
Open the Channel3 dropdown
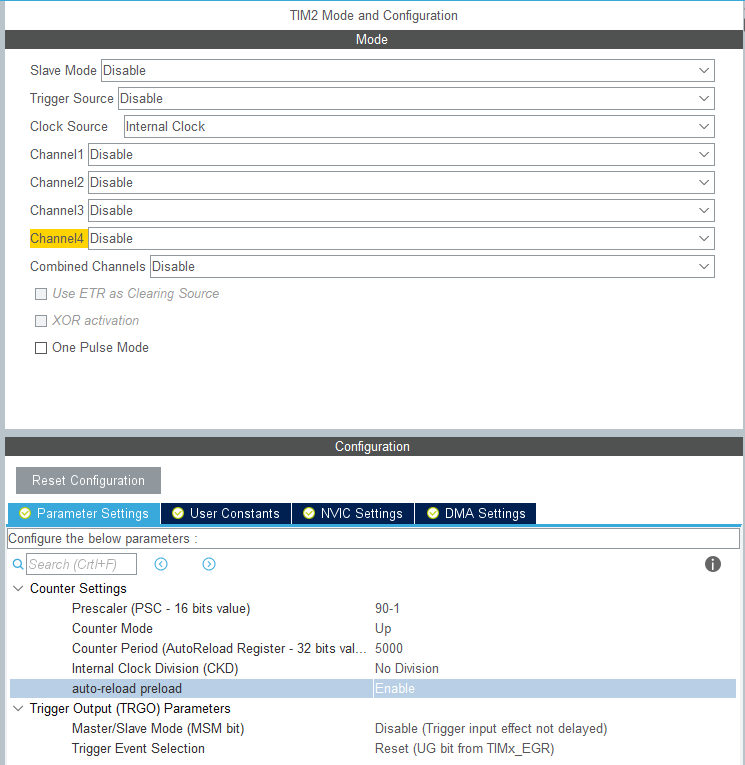401,211
